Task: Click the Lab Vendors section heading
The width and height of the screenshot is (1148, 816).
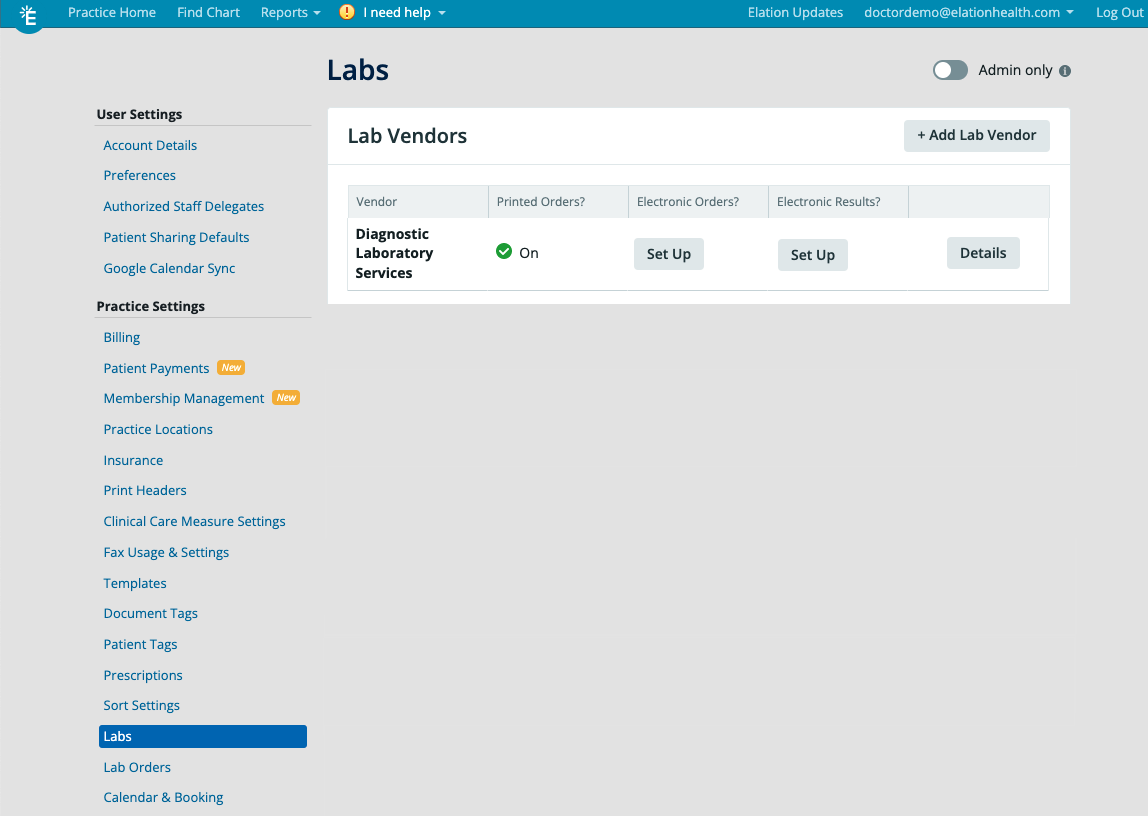Action: pyautogui.click(x=407, y=136)
